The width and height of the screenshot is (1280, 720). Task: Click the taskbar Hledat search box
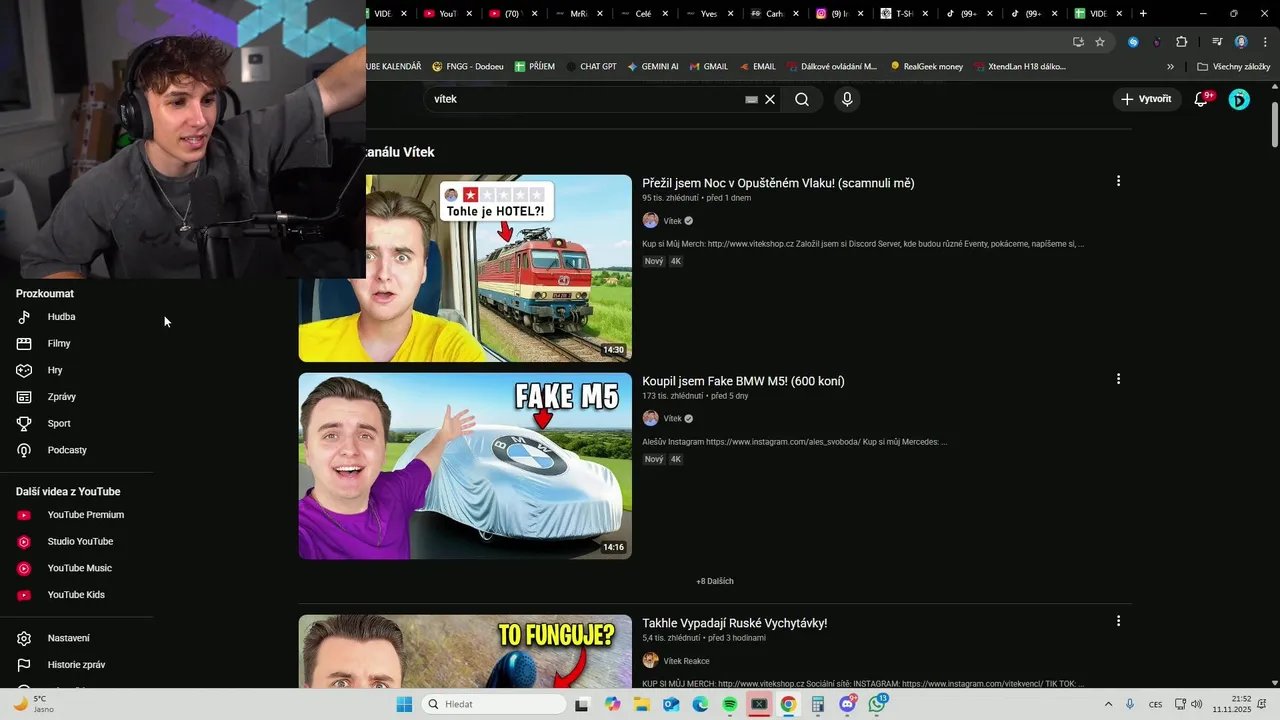[494, 704]
